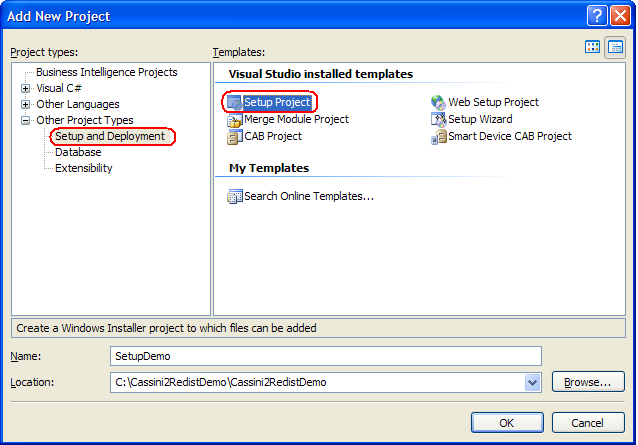Open Search Online Templates icon

235,196
